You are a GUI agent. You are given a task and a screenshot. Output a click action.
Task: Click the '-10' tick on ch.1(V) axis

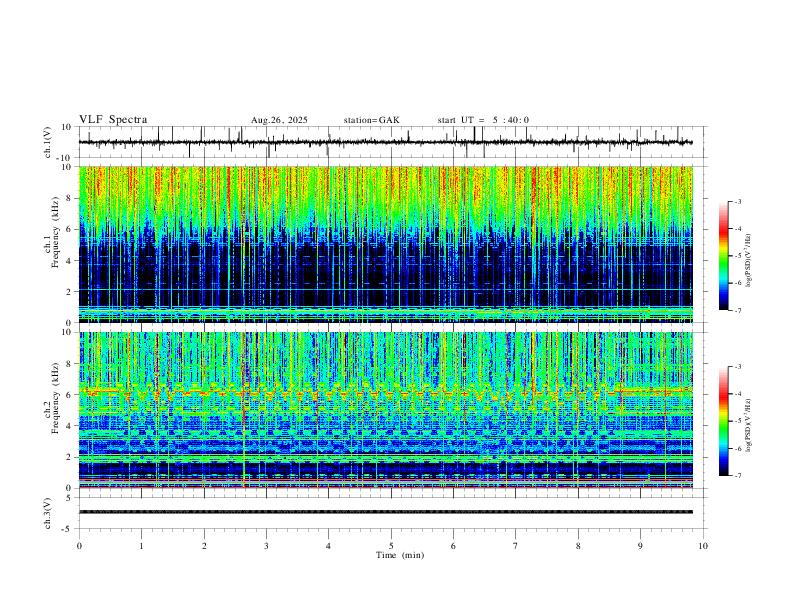66,158
